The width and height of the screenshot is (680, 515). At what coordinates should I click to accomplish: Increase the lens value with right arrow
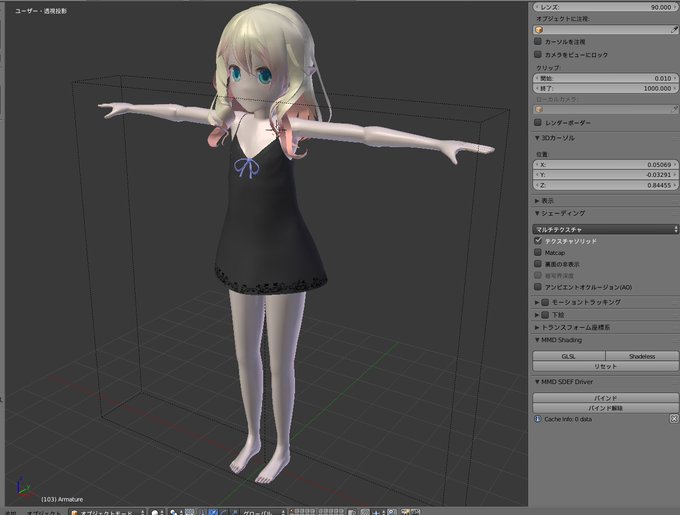pyautogui.click(x=675, y=7)
